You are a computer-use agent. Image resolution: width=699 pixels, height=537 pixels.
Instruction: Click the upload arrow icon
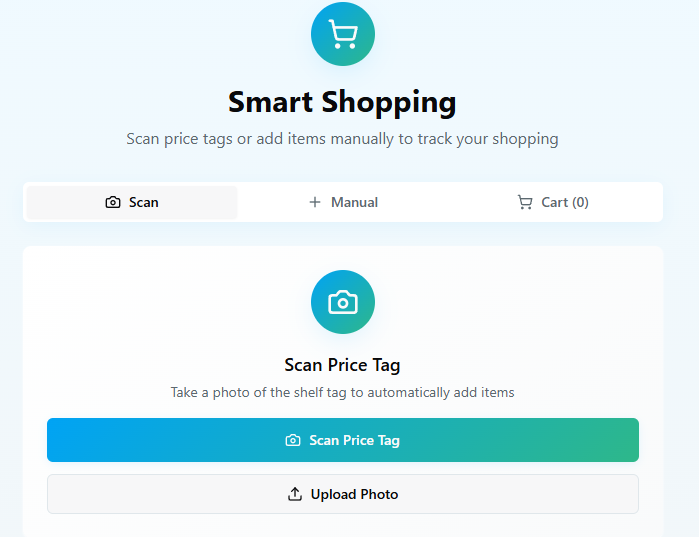point(295,494)
